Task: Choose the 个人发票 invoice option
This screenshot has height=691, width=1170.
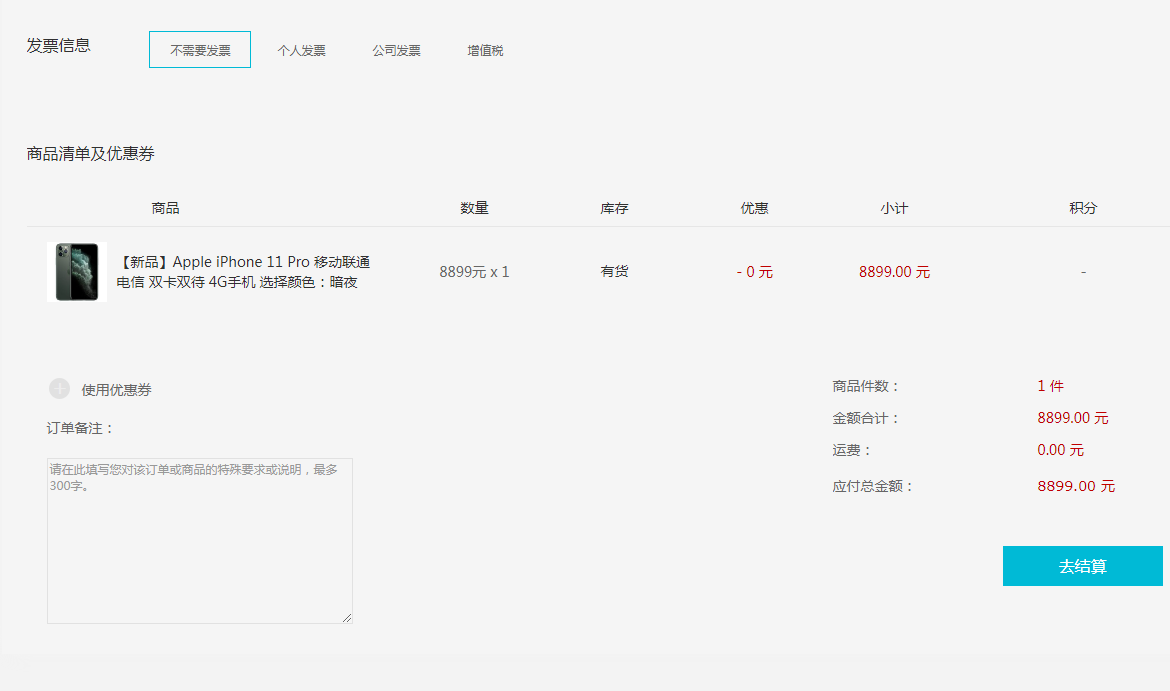Action: [x=301, y=51]
